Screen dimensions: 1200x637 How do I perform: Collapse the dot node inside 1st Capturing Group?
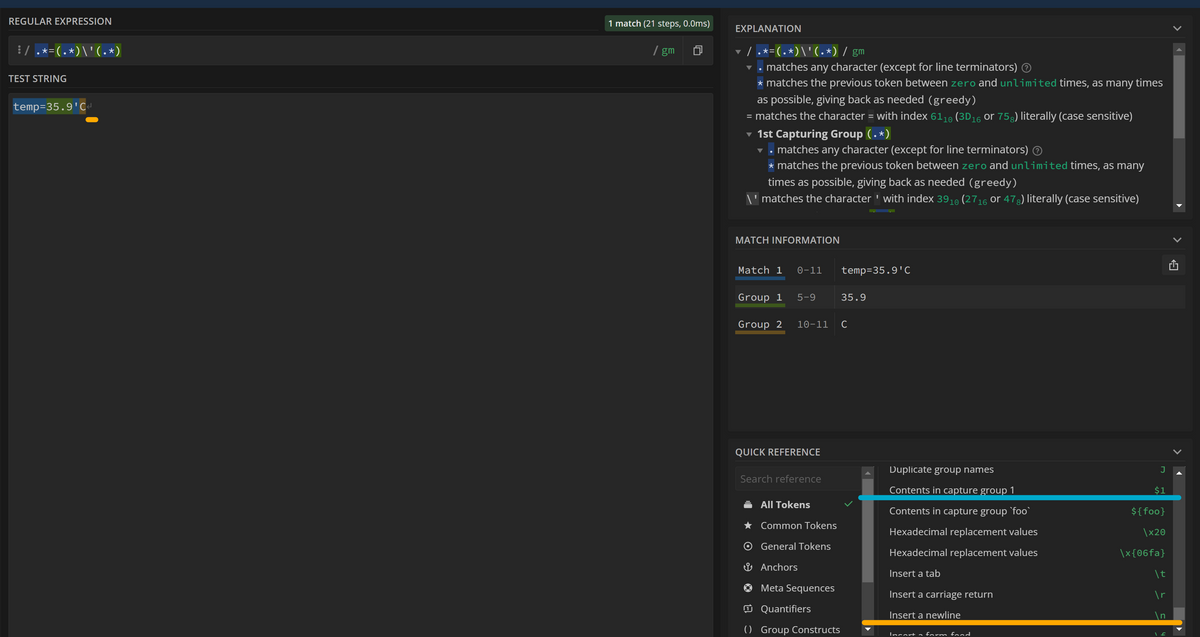pos(760,150)
